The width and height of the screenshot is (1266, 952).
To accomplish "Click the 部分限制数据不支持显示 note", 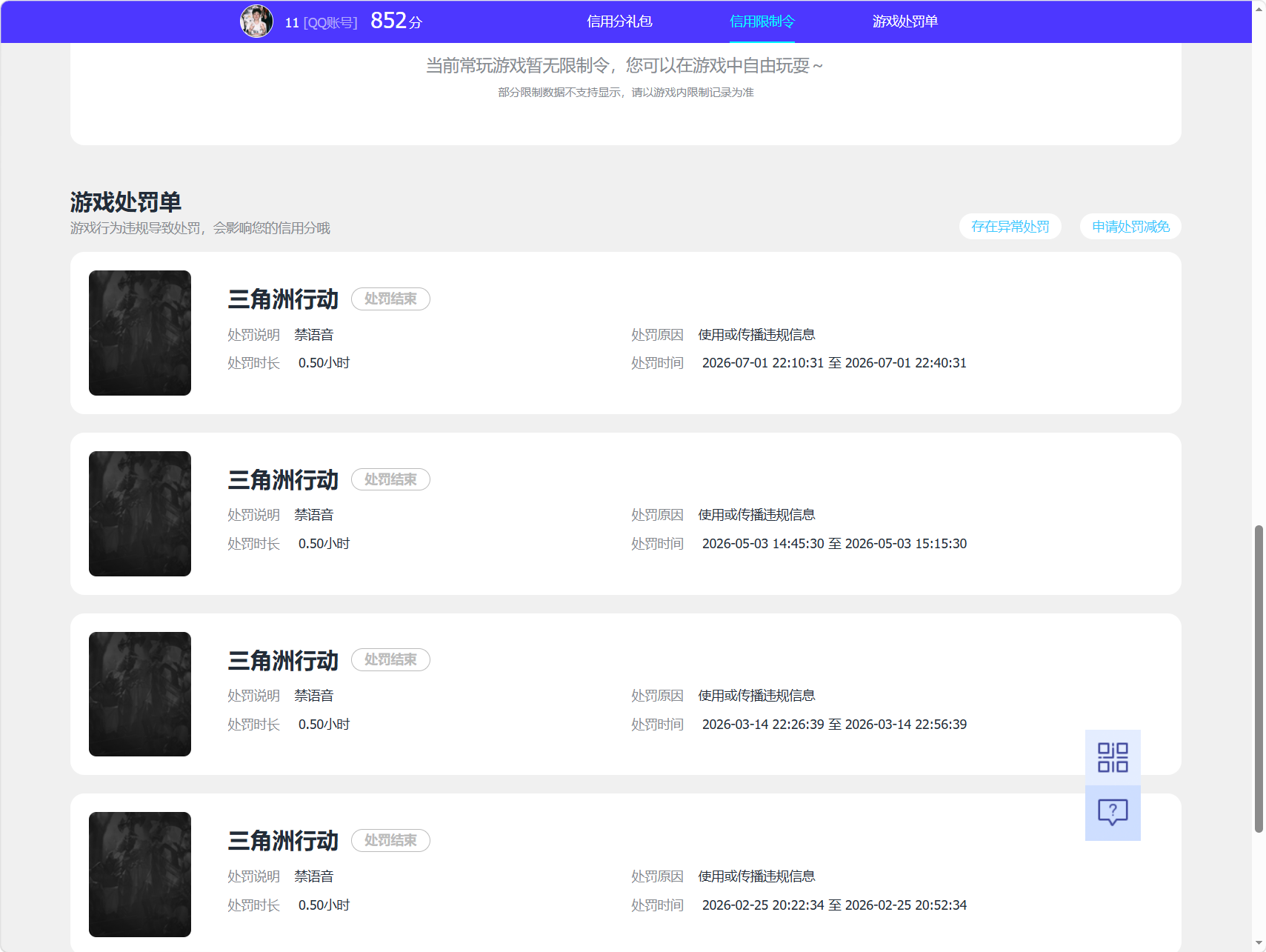I will point(626,93).
